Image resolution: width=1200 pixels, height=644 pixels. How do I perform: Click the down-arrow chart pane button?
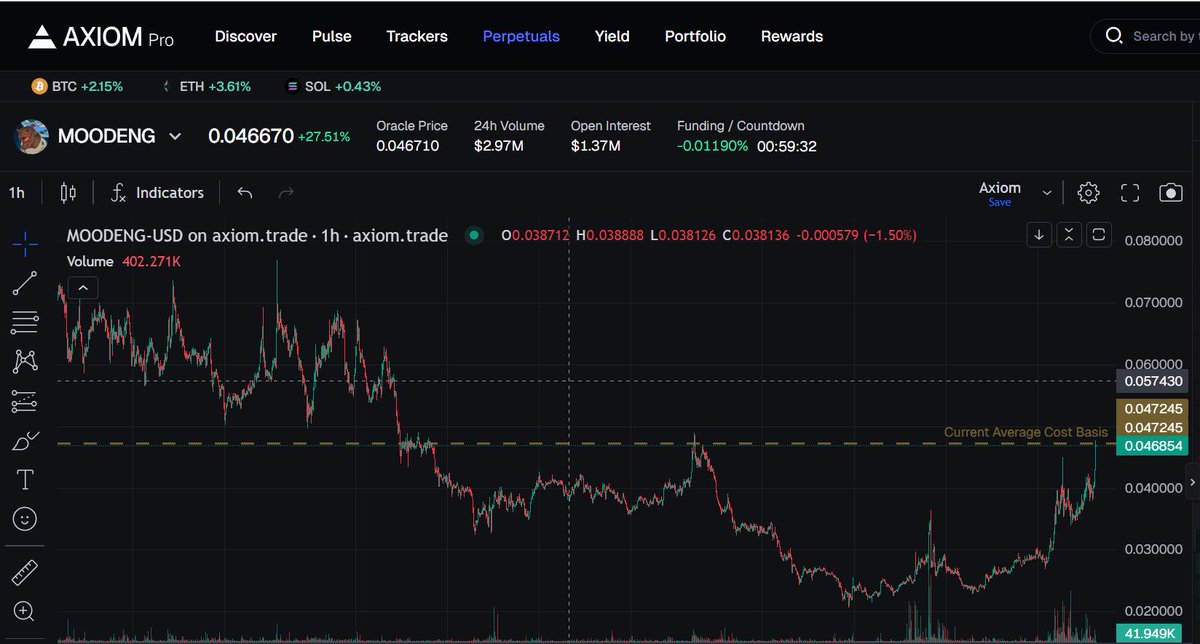tap(1039, 234)
